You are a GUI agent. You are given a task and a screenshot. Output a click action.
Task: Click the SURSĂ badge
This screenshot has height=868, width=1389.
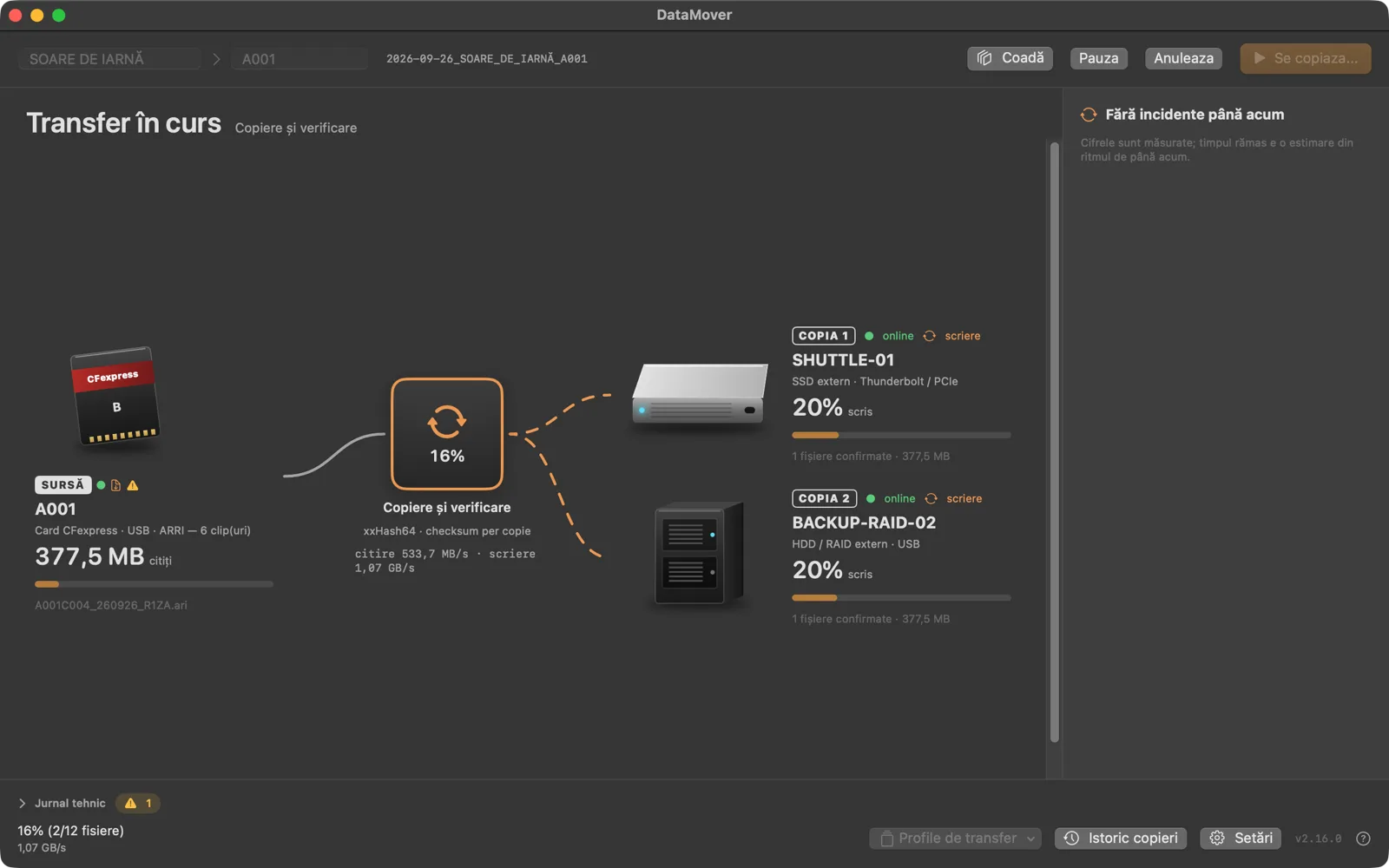coord(63,485)
